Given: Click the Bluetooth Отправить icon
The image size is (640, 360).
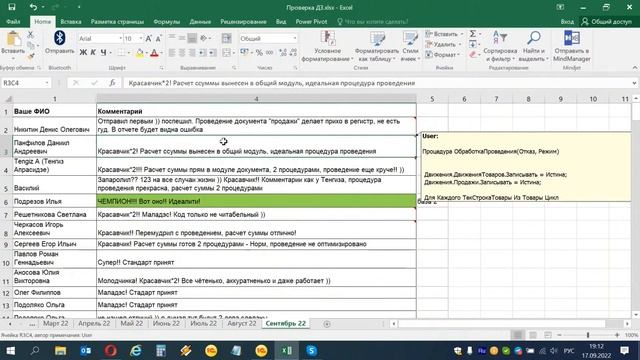Looking at the screenshot, I should pos(60,42).
